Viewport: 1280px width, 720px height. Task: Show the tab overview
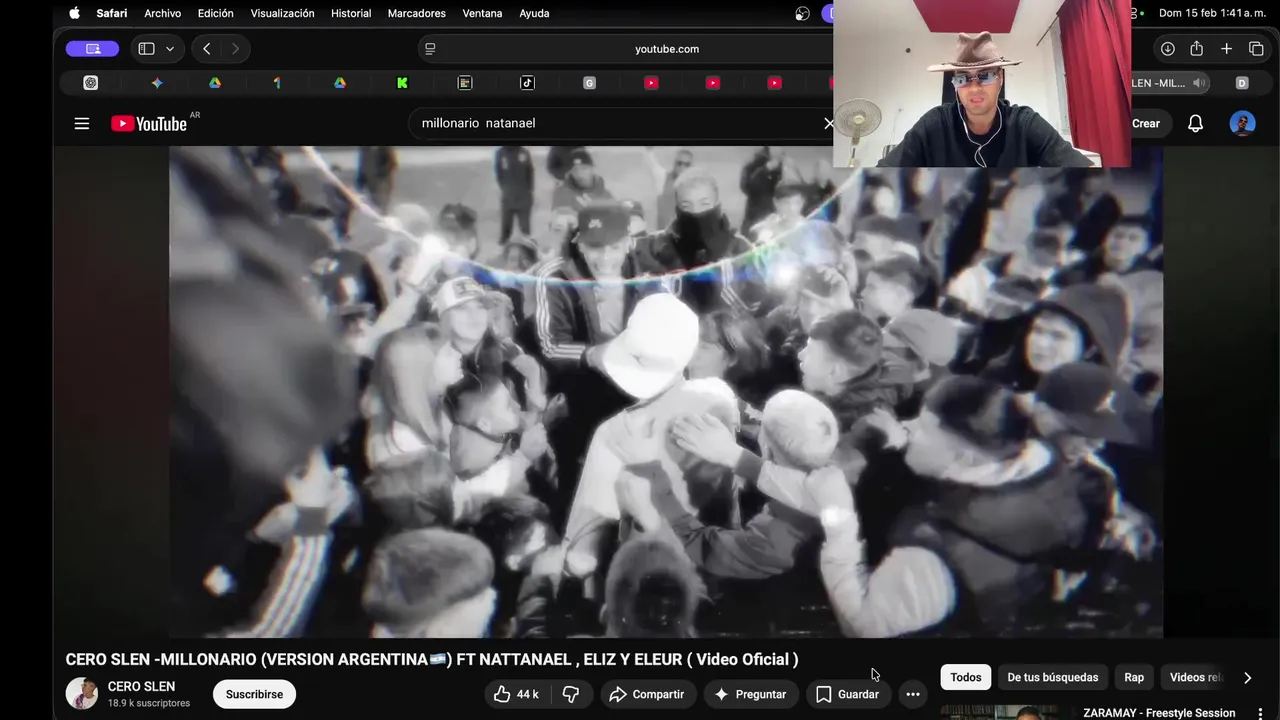1256,48
